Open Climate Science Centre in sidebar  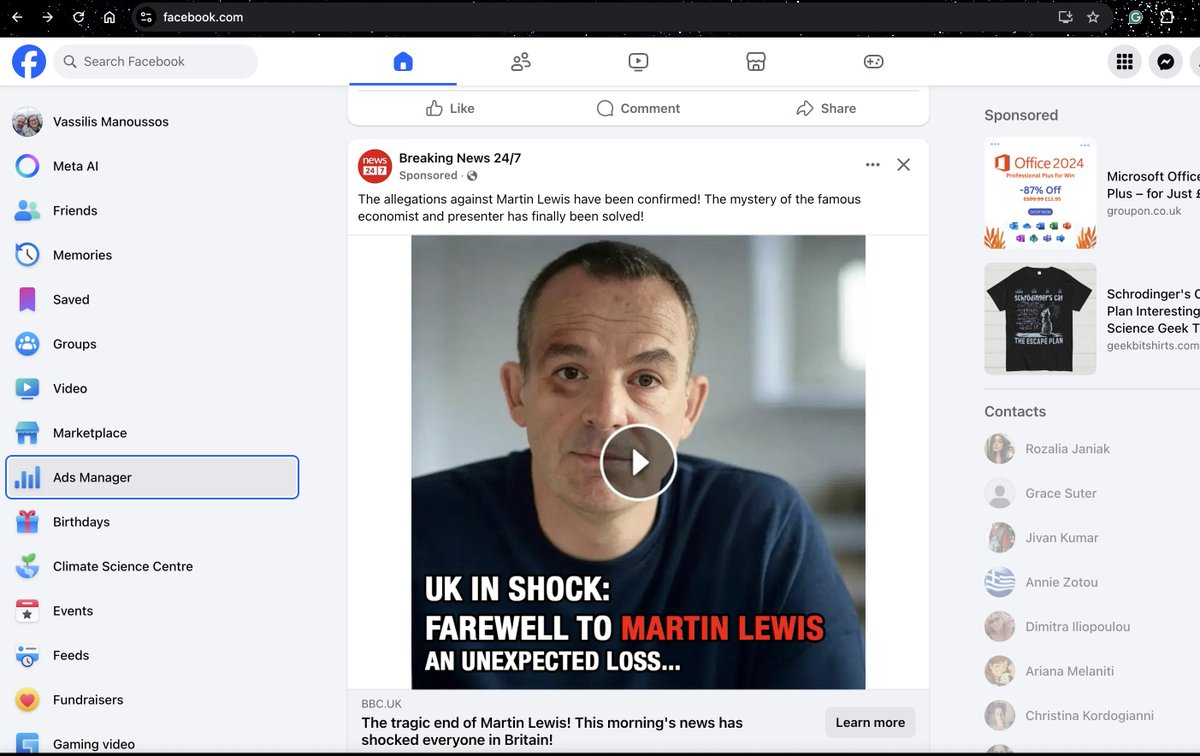point(152,566)
